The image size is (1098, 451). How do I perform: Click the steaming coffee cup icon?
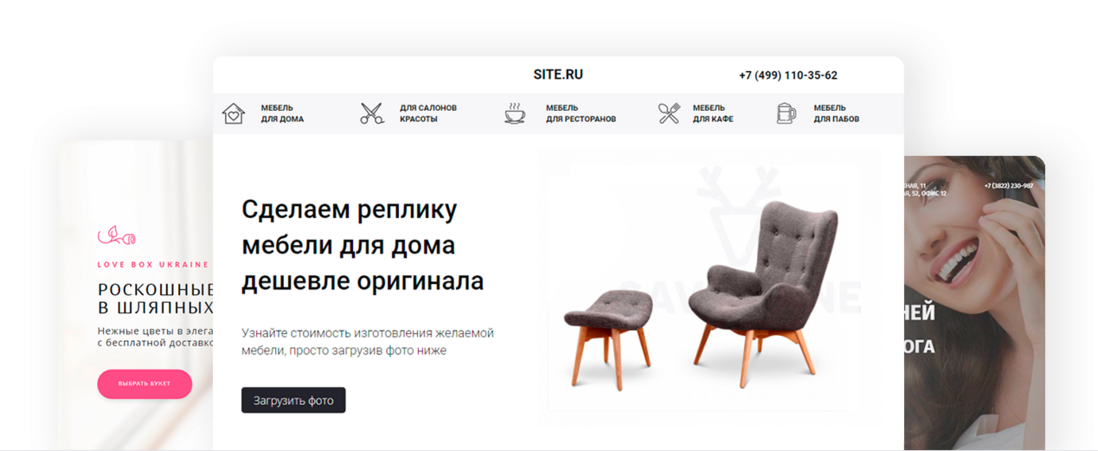pyautogui.click(x=515, y=113)
